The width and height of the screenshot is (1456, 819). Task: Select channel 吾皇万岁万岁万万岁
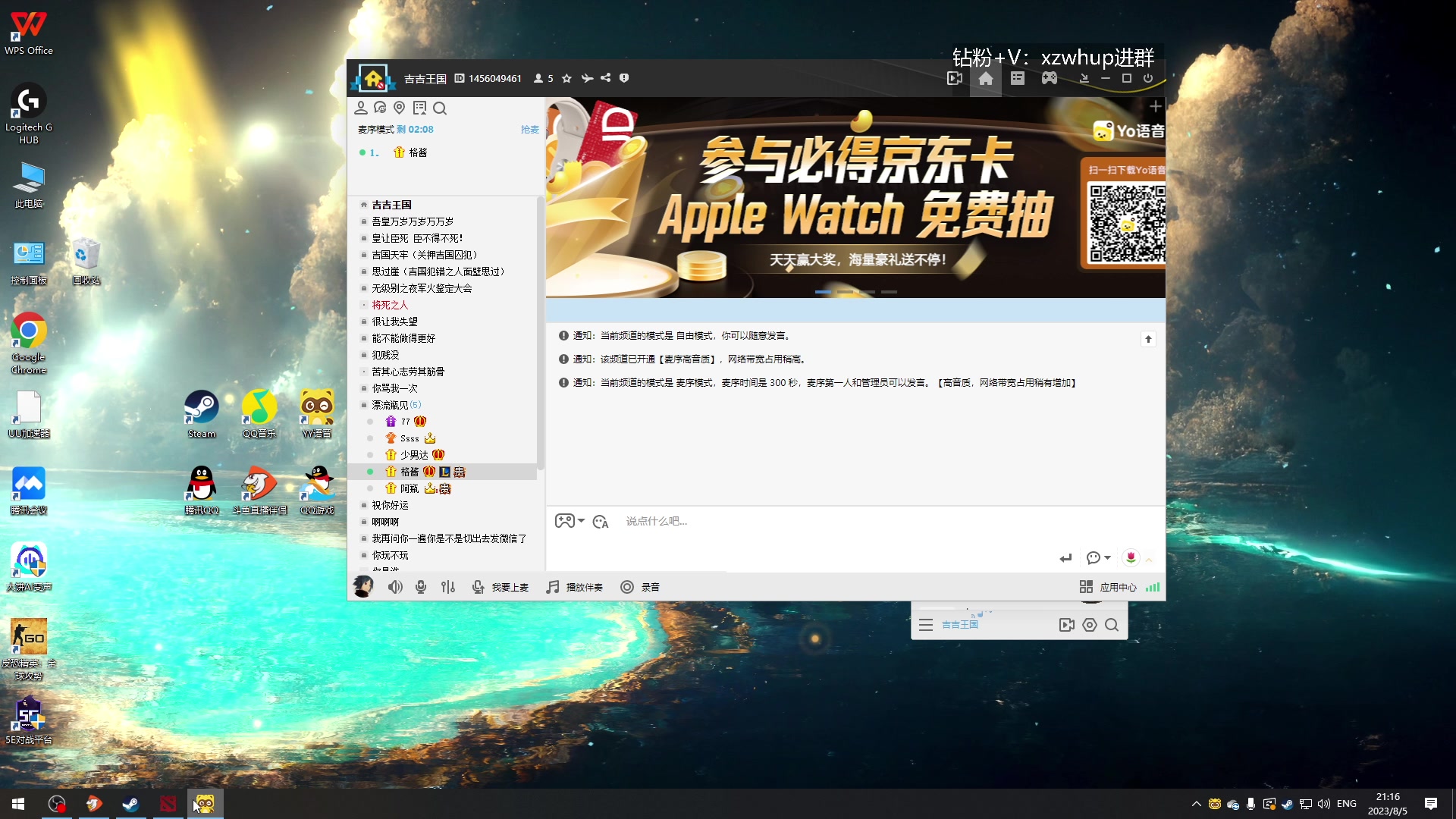click(x=413, y=221)
